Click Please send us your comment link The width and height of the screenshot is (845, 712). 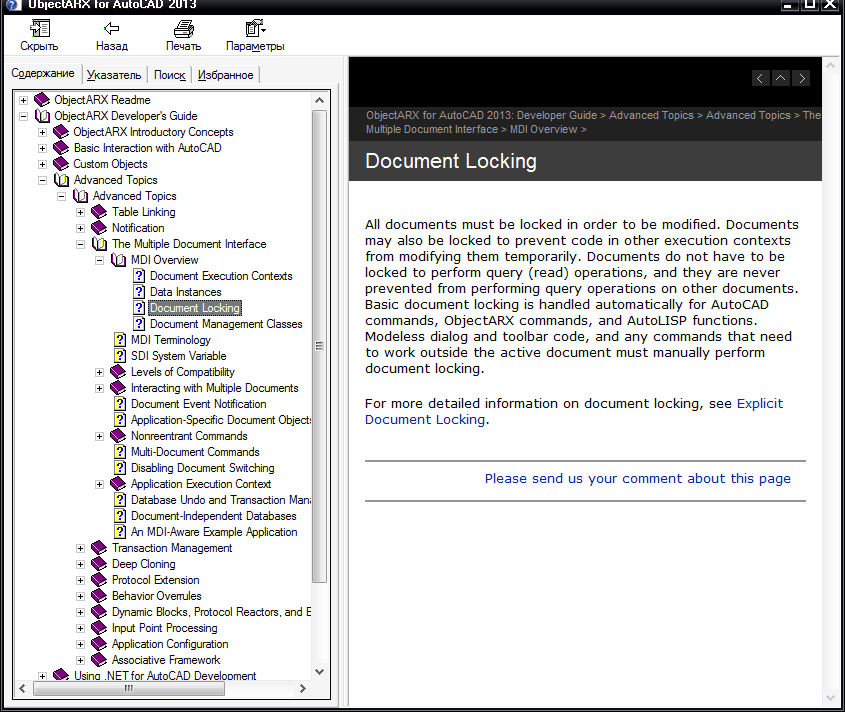[x=638, y=479]
